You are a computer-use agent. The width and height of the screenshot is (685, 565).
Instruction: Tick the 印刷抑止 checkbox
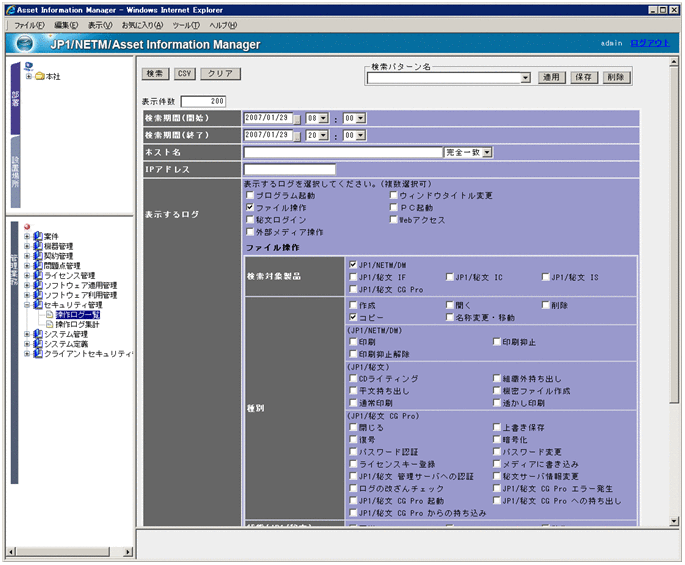click(x=497, y=341)
